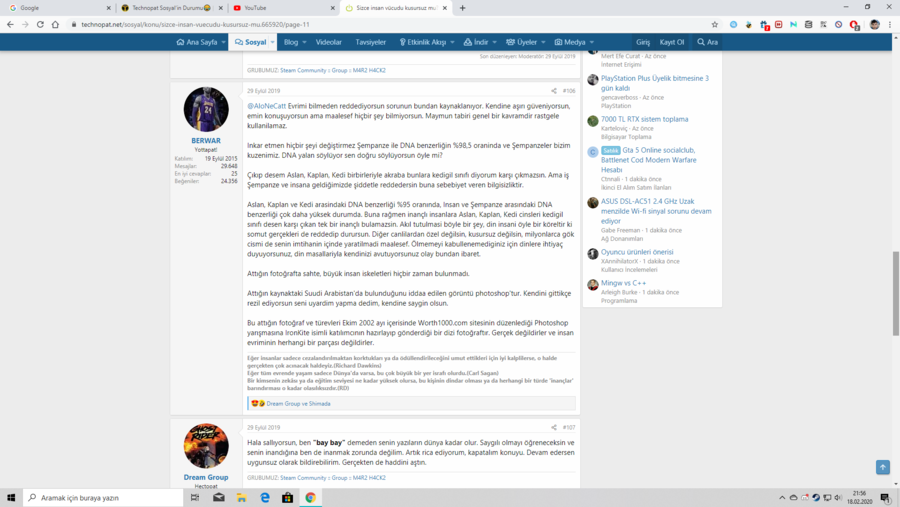Viewport: 900px width, 507px height.
Task: Click the page's vertical scrollbar thumb
Action: coord(895,293)
